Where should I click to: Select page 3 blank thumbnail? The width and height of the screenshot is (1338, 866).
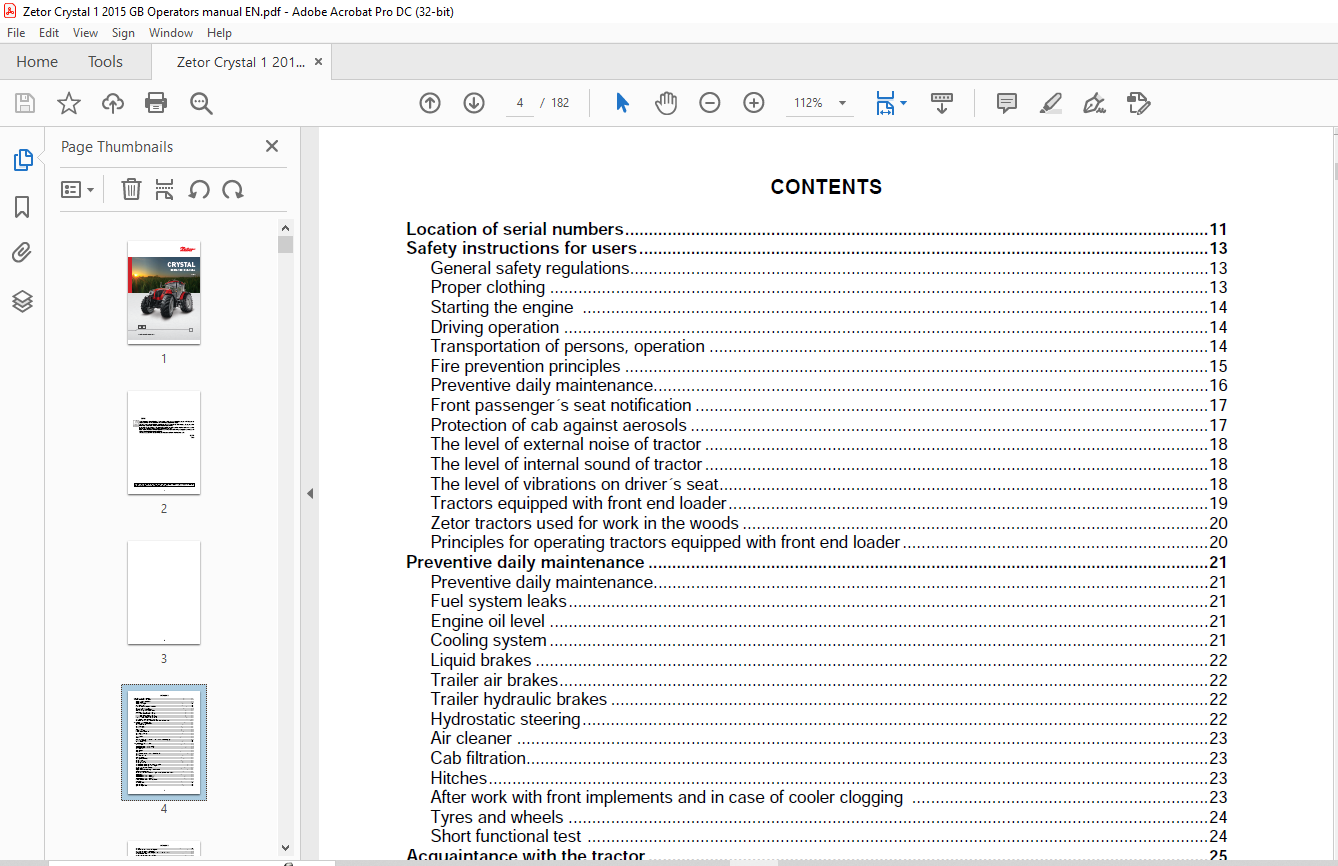(164, 592)
